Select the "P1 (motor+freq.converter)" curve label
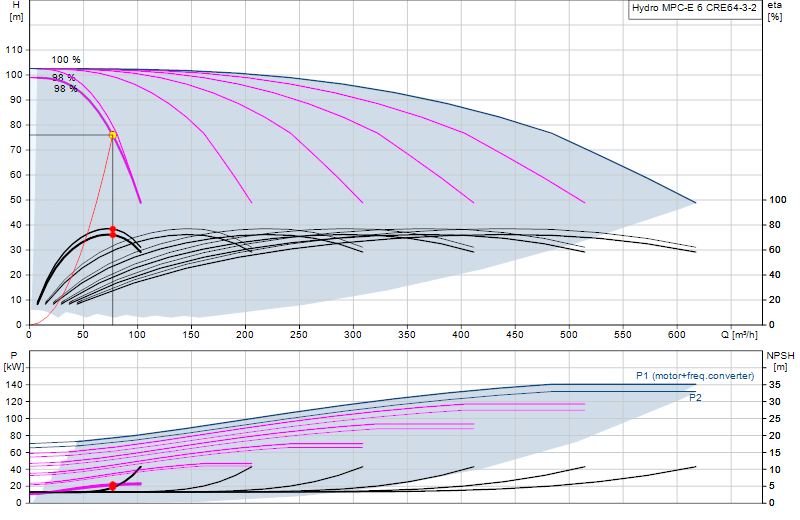The image size is (800, 520). (x=695, y=376)
